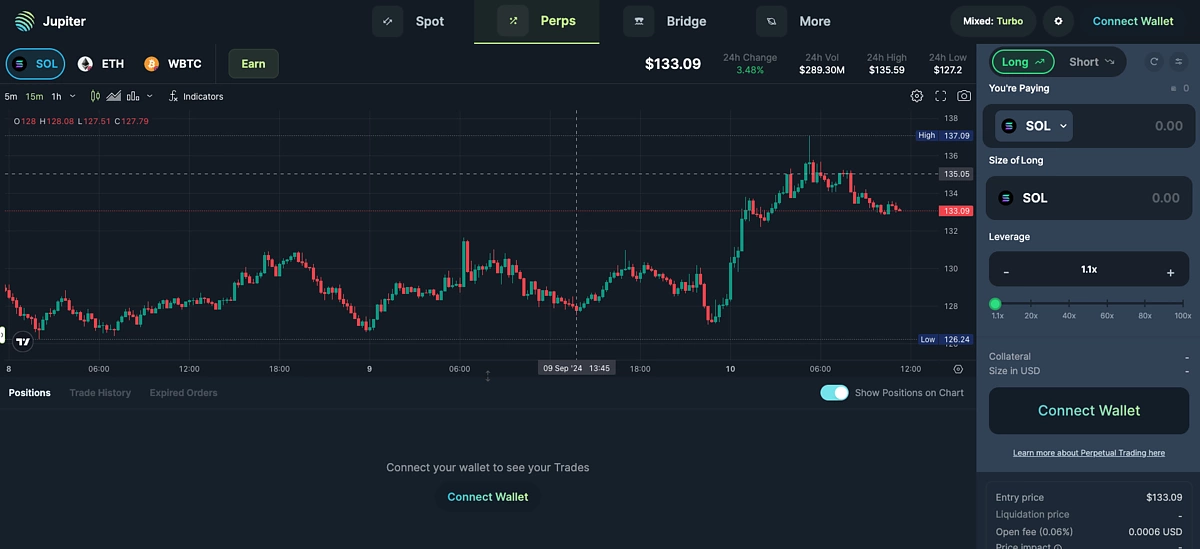Click the large Connect Wallet button in trade panel
Viewport: 1200px width, 549px height.
click(x=1089, y=411)
